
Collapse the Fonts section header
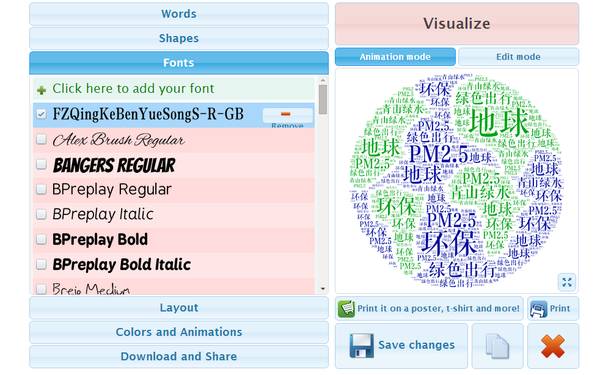(179, 63)
